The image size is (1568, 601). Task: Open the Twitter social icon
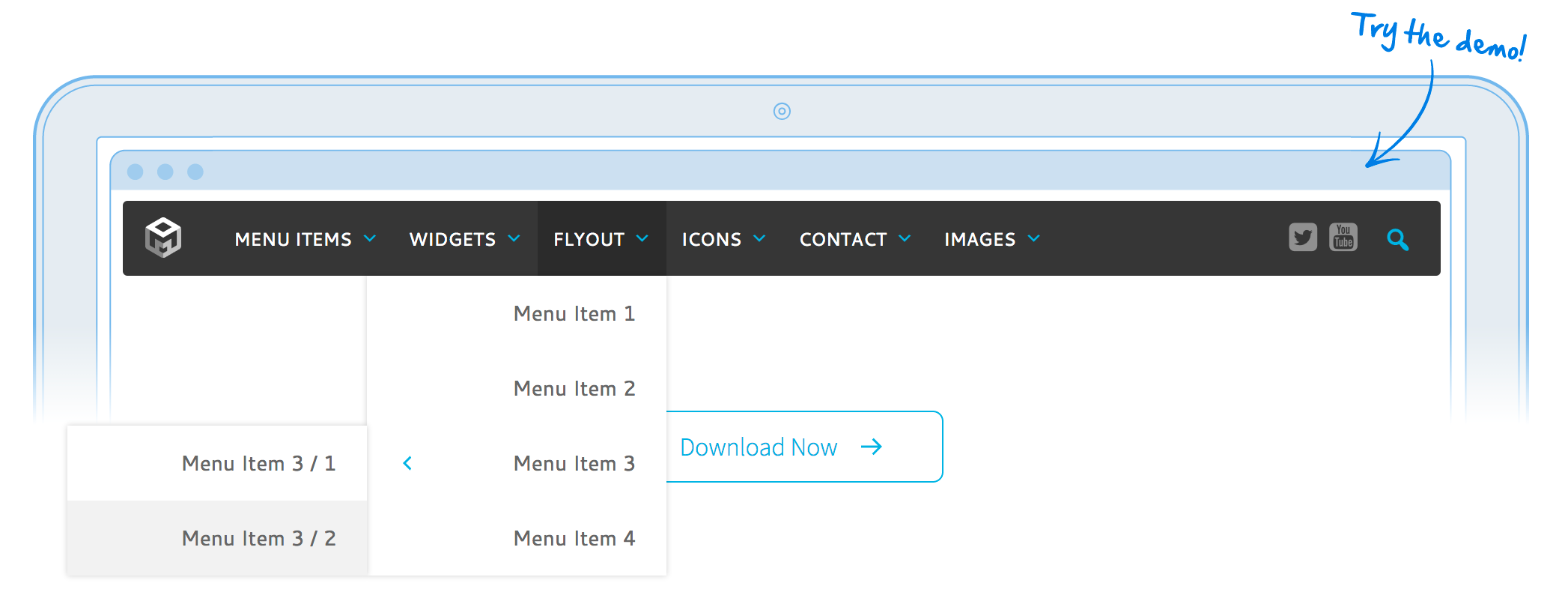pyautogui.click(x=1302, y=238)
